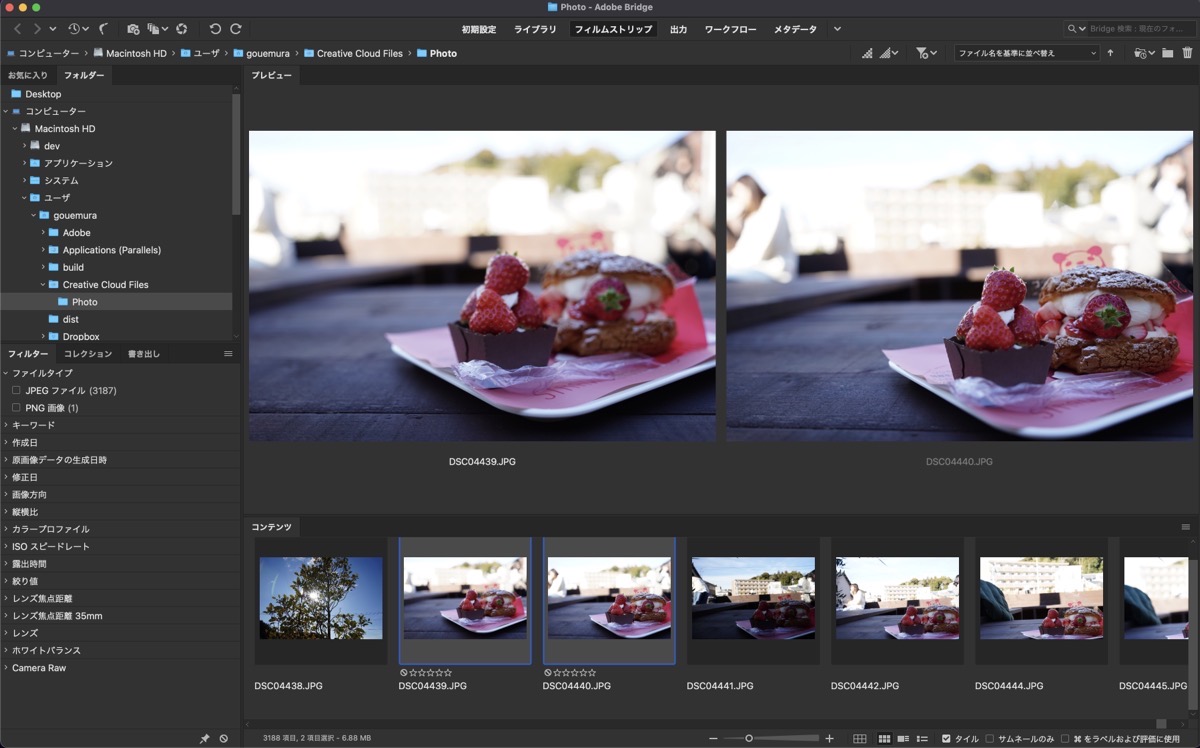Click the lock thumbnail grid icon

pyautogui.click(x=859, y=738)
